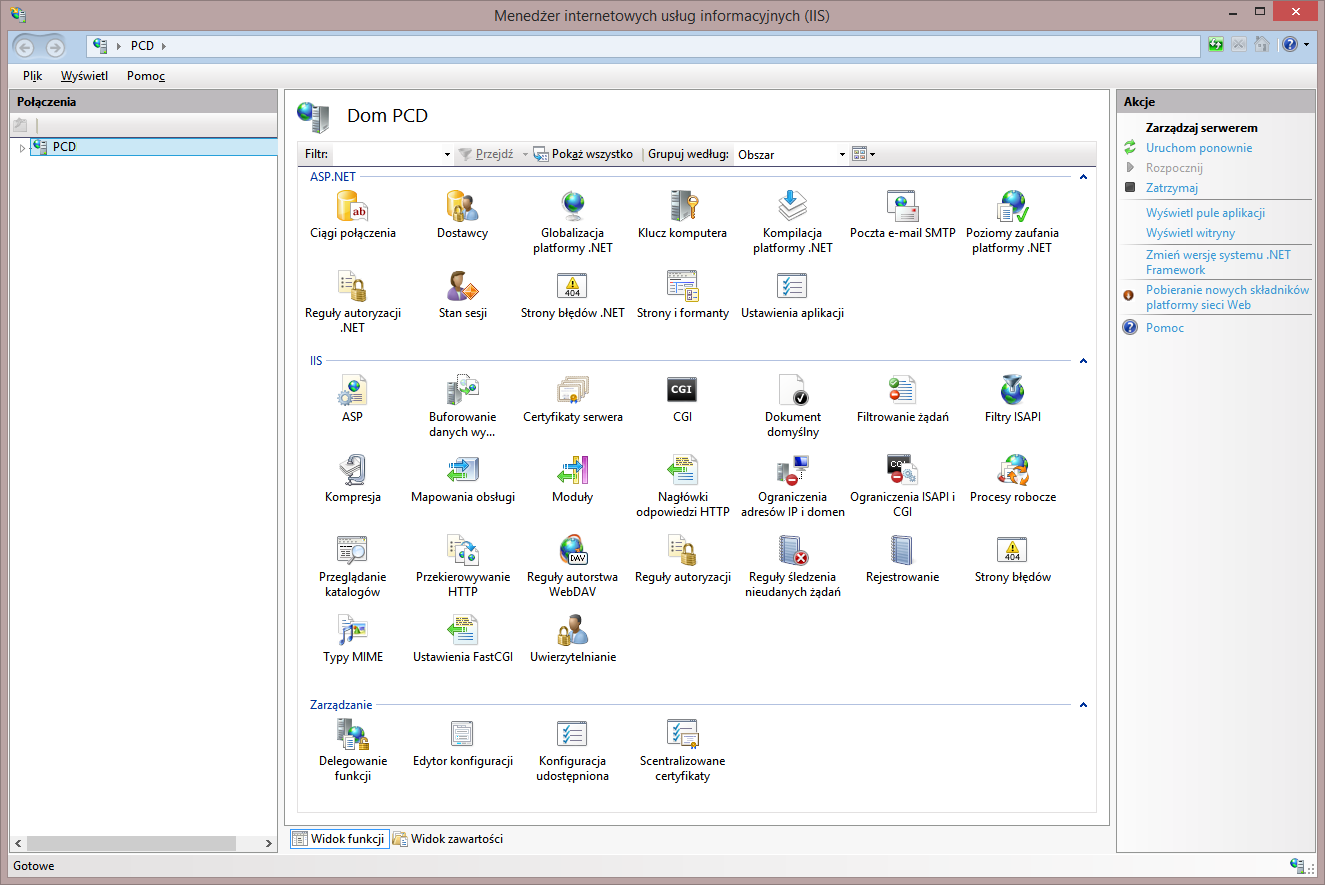1325x885 pixels.
Task: Open the Ciągi połączenia feature
Action: click(x=353, y=215)
